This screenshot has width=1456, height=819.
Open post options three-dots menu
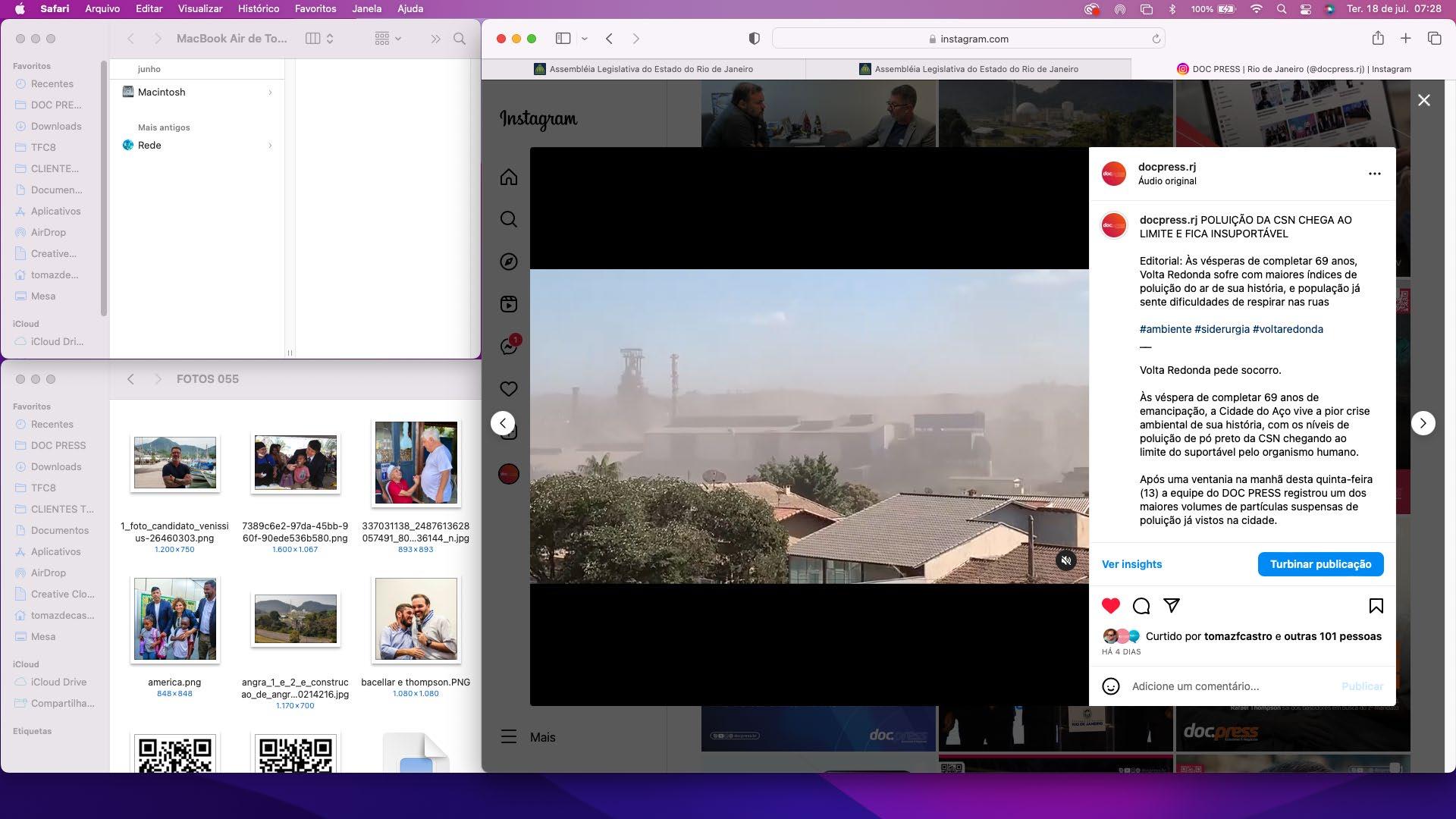coord(1374,174)
